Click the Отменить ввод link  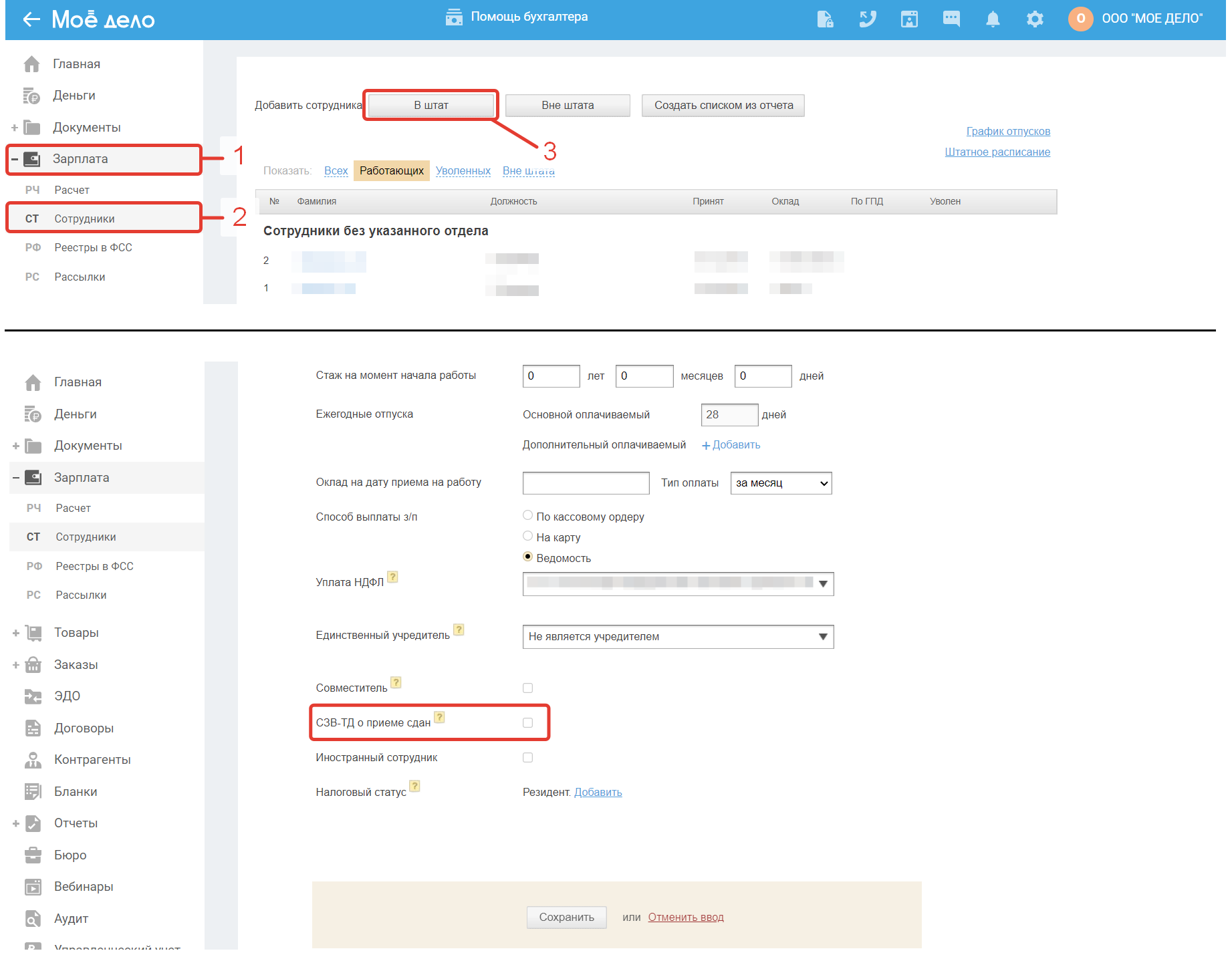pos(686,918)
